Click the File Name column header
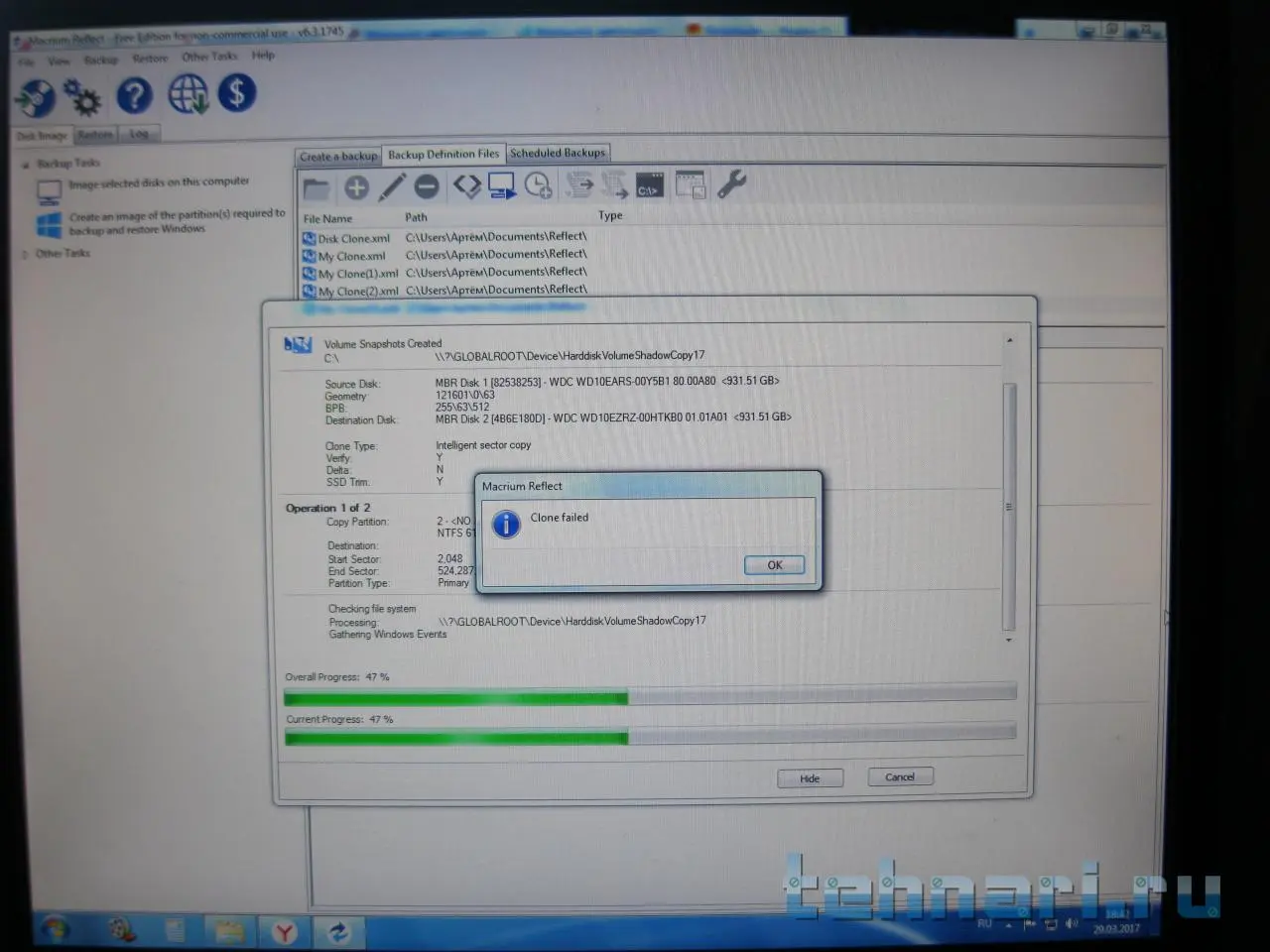 point(328,219)
